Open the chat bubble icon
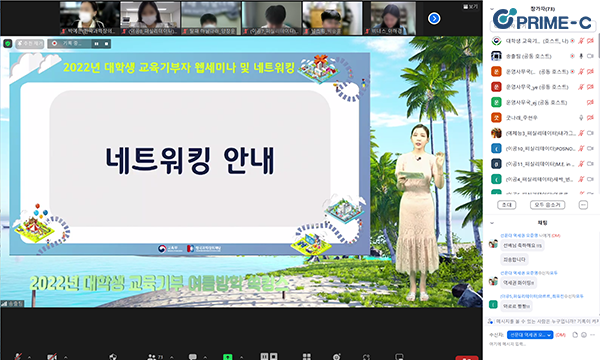Image resolution: width=600 pixels, height=360 pixels. coord(192,357)
